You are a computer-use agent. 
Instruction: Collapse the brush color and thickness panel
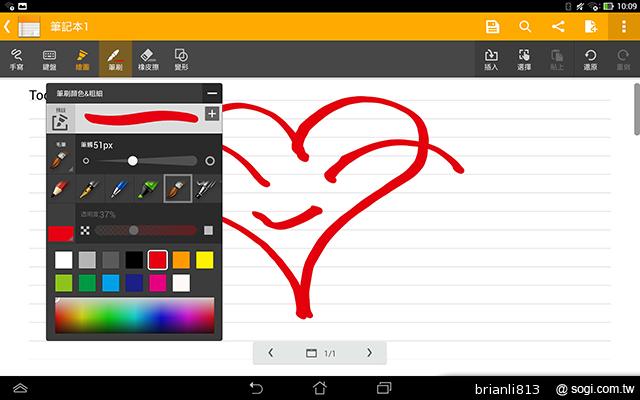211,93
